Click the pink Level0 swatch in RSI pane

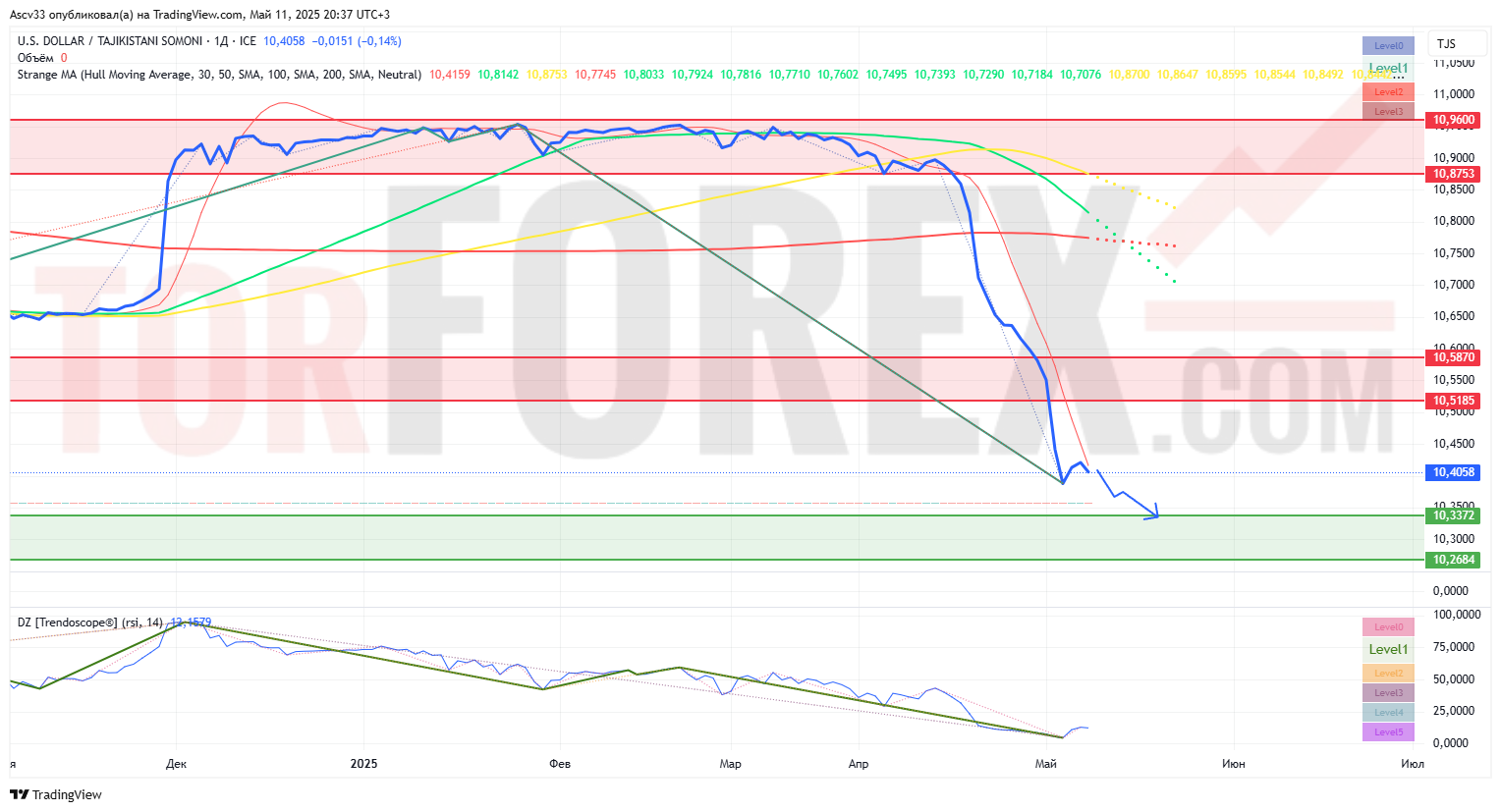pos(1387,626)
